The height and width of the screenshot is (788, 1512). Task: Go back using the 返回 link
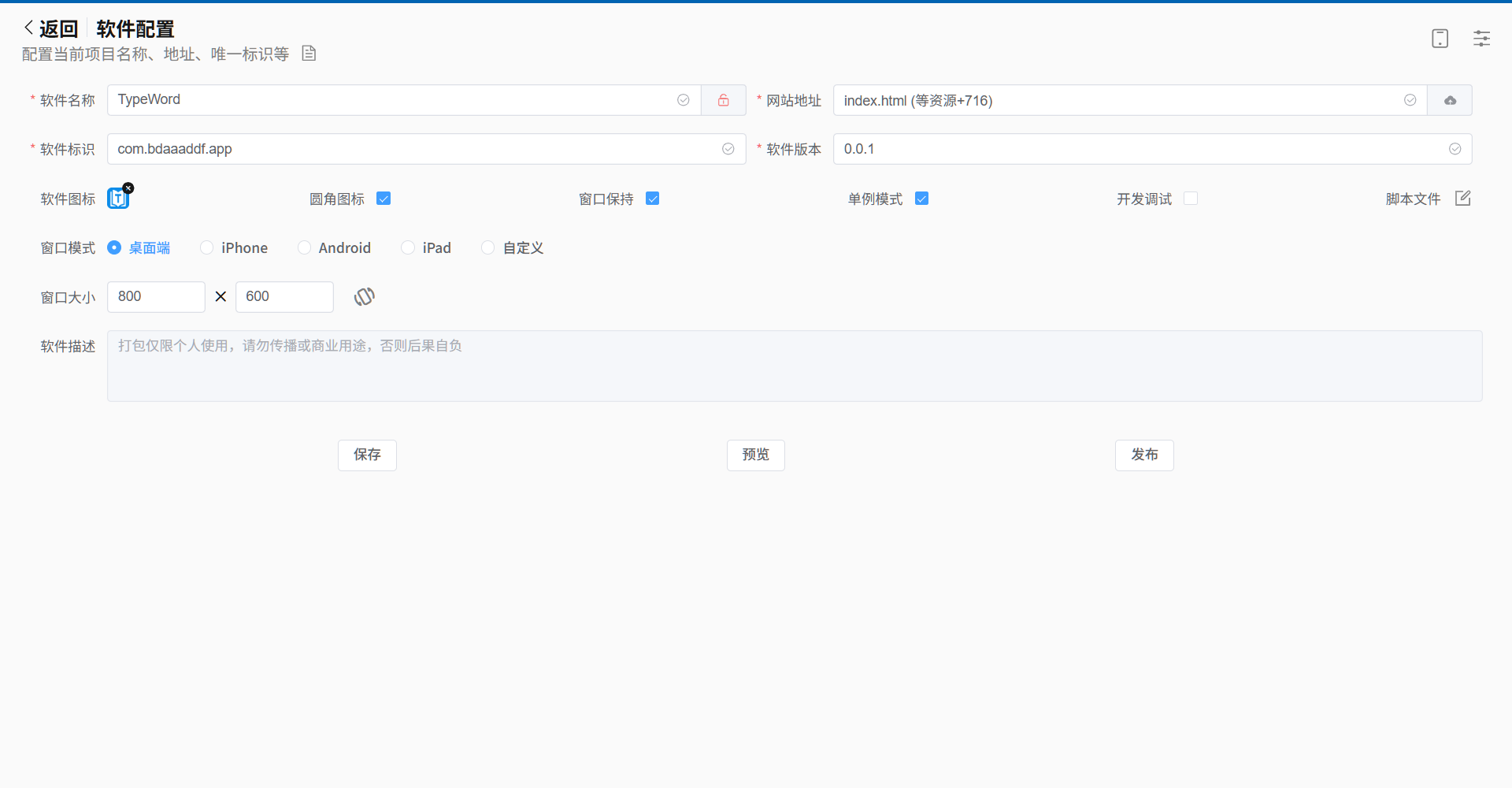point(51,29)
